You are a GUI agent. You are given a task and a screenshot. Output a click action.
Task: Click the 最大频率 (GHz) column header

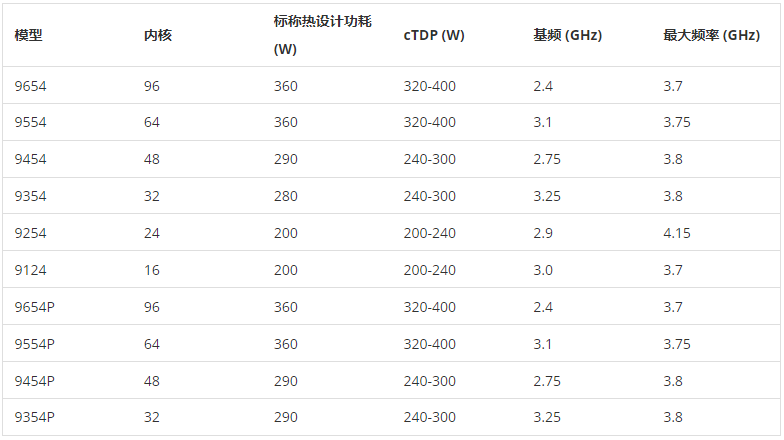[x=712, y=35]
